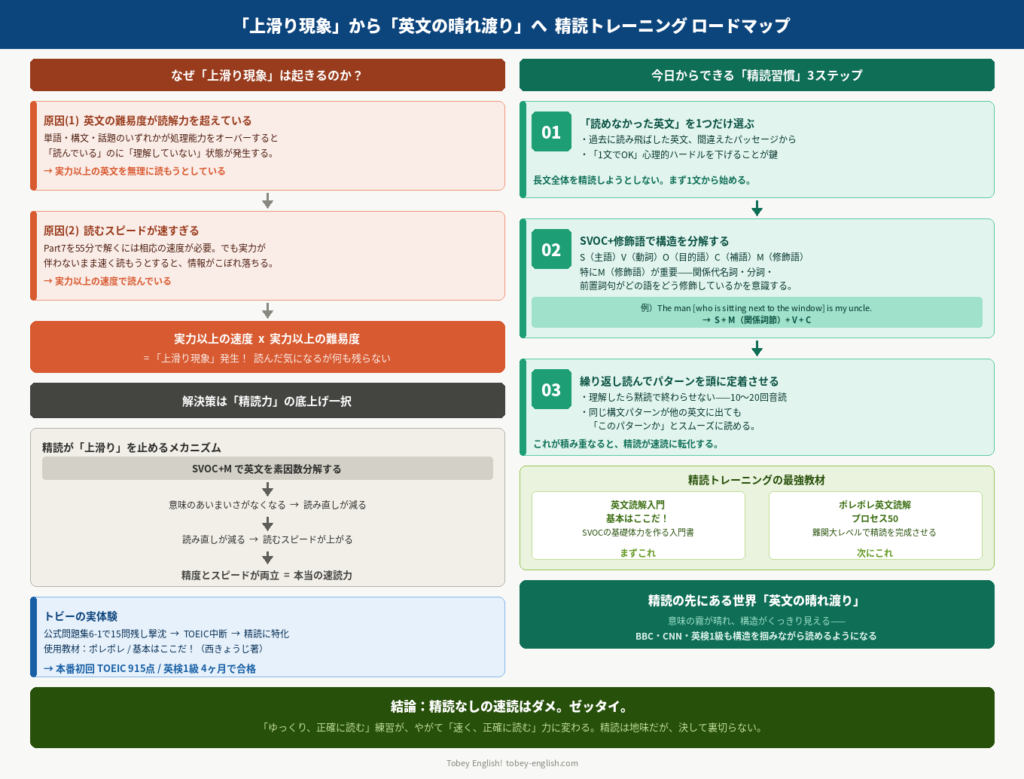Open footer link tobey-english.com

coord(542,763)
